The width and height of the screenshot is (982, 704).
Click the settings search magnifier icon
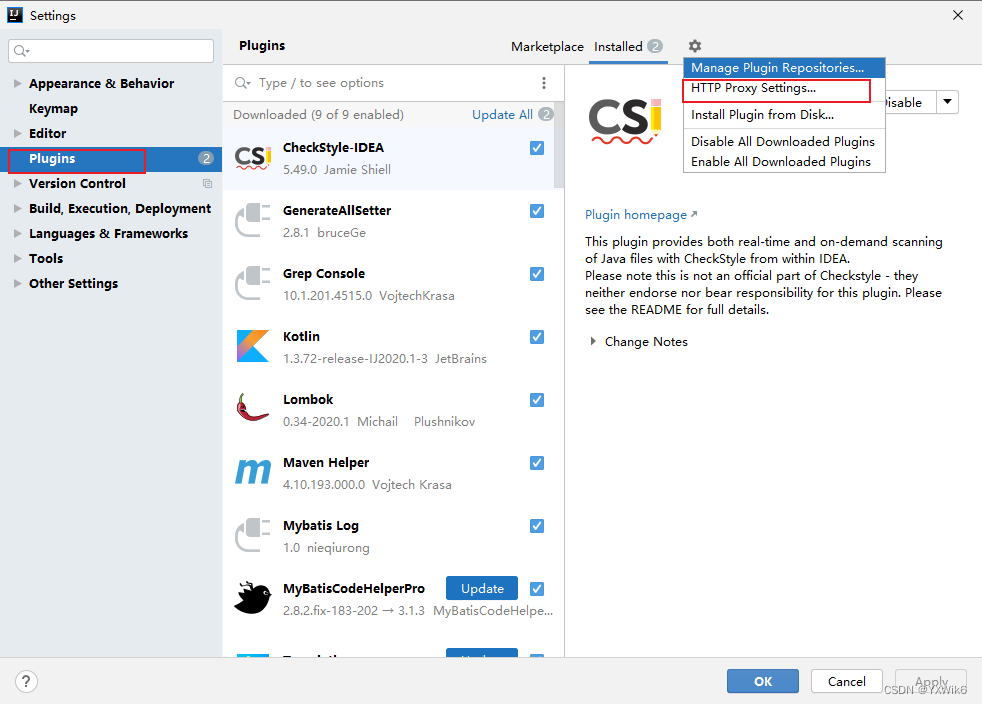click(x=21, y=51)
